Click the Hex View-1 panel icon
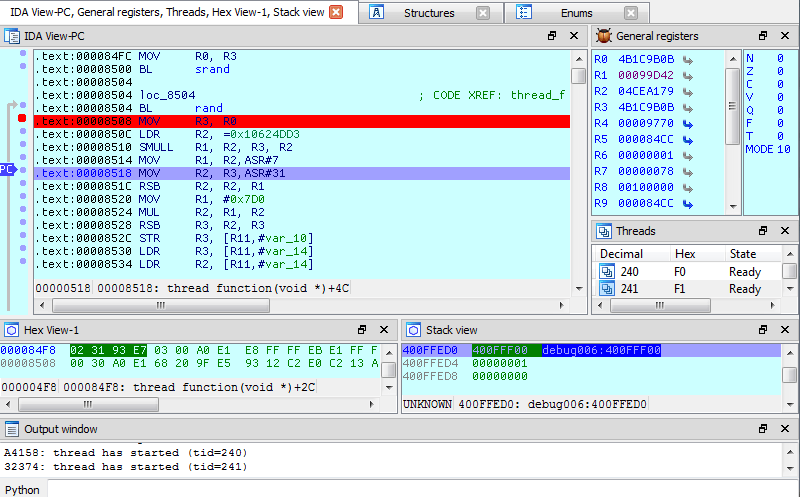This screenshot has height=497, width=800. pos(11,330)
